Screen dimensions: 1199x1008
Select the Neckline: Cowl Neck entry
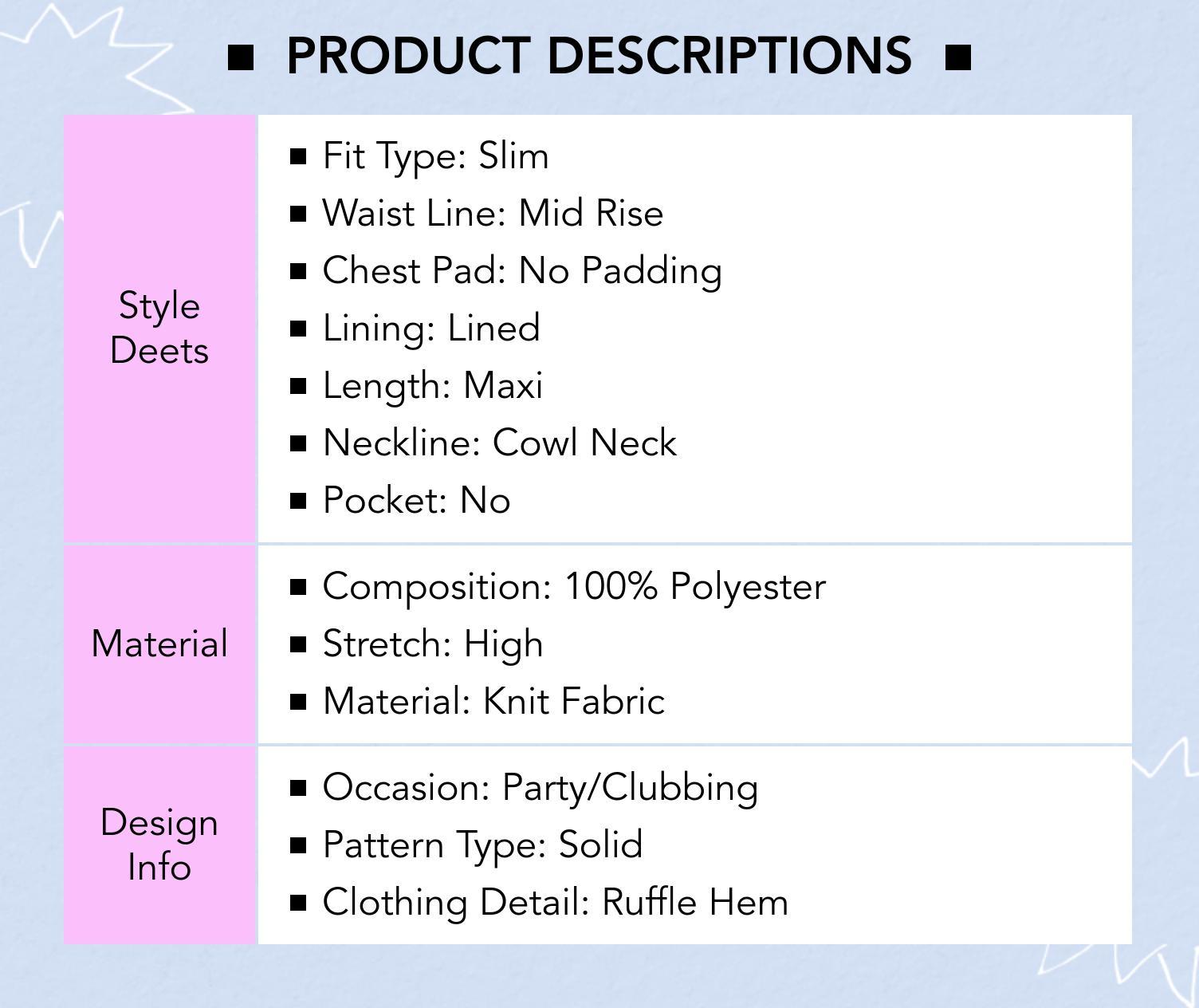(500, 443)
